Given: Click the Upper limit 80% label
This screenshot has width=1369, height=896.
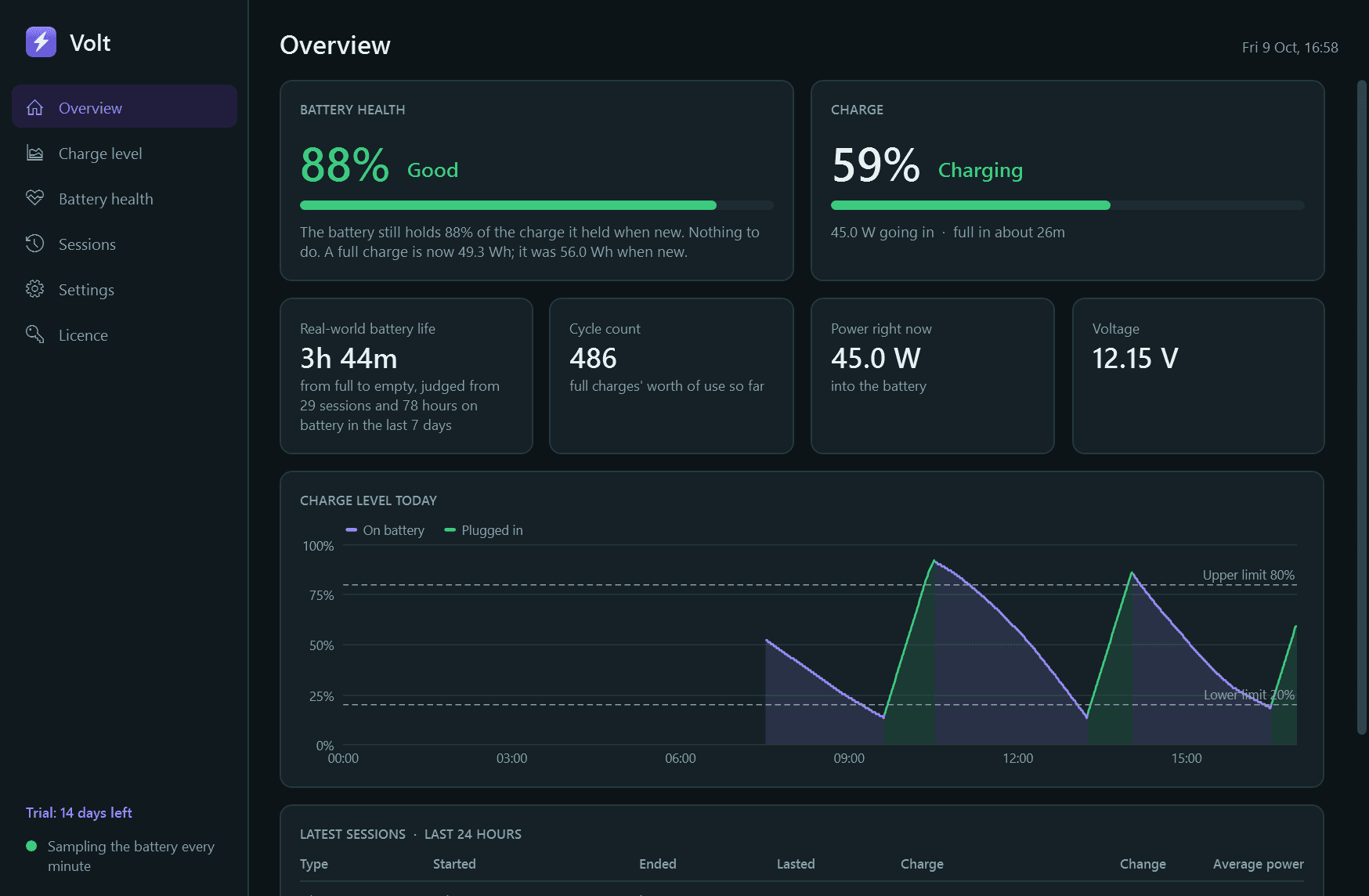Looking at the screenshot, I should (1248, 575).
